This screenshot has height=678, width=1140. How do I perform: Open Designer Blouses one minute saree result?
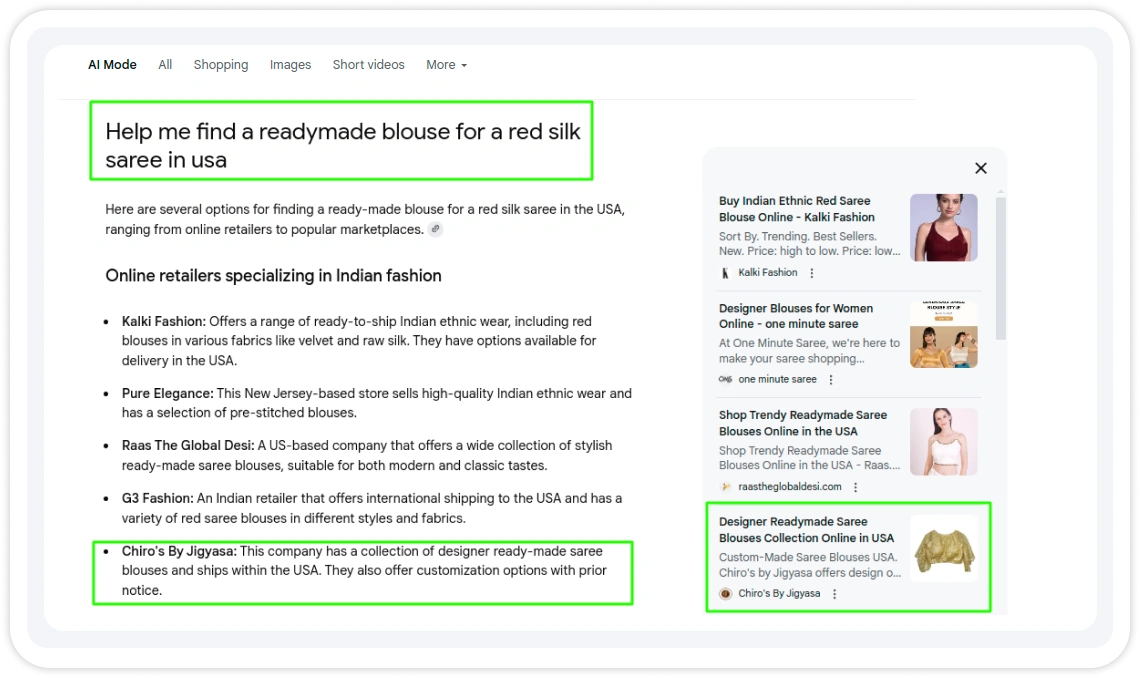pos(795,316)
